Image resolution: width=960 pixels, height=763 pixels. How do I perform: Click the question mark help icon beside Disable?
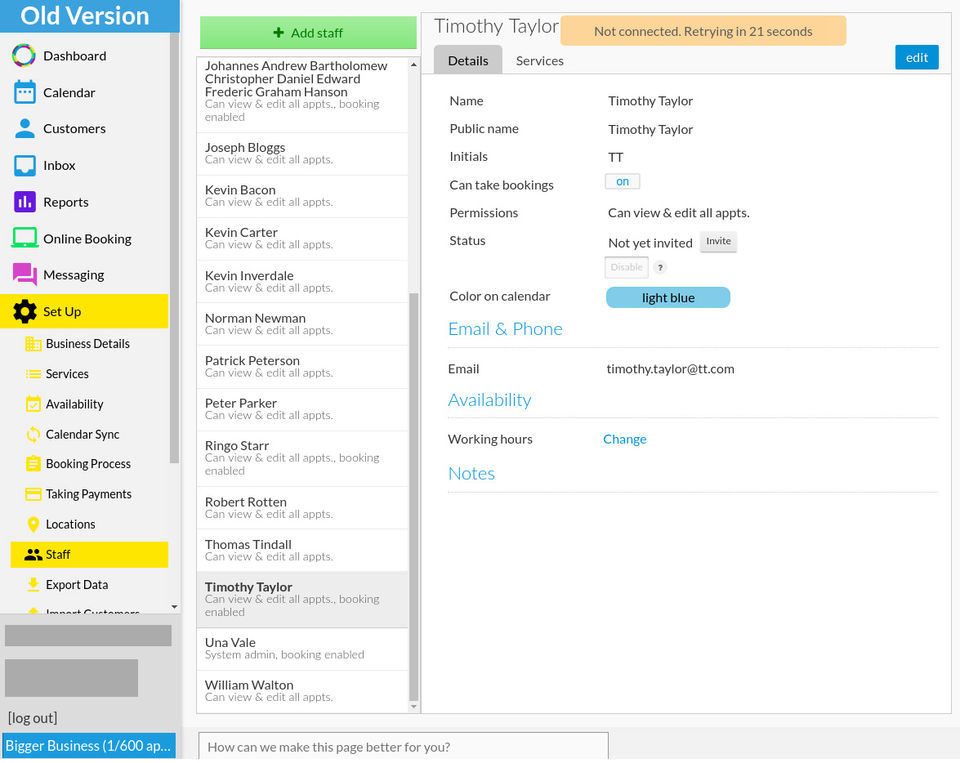660,268
